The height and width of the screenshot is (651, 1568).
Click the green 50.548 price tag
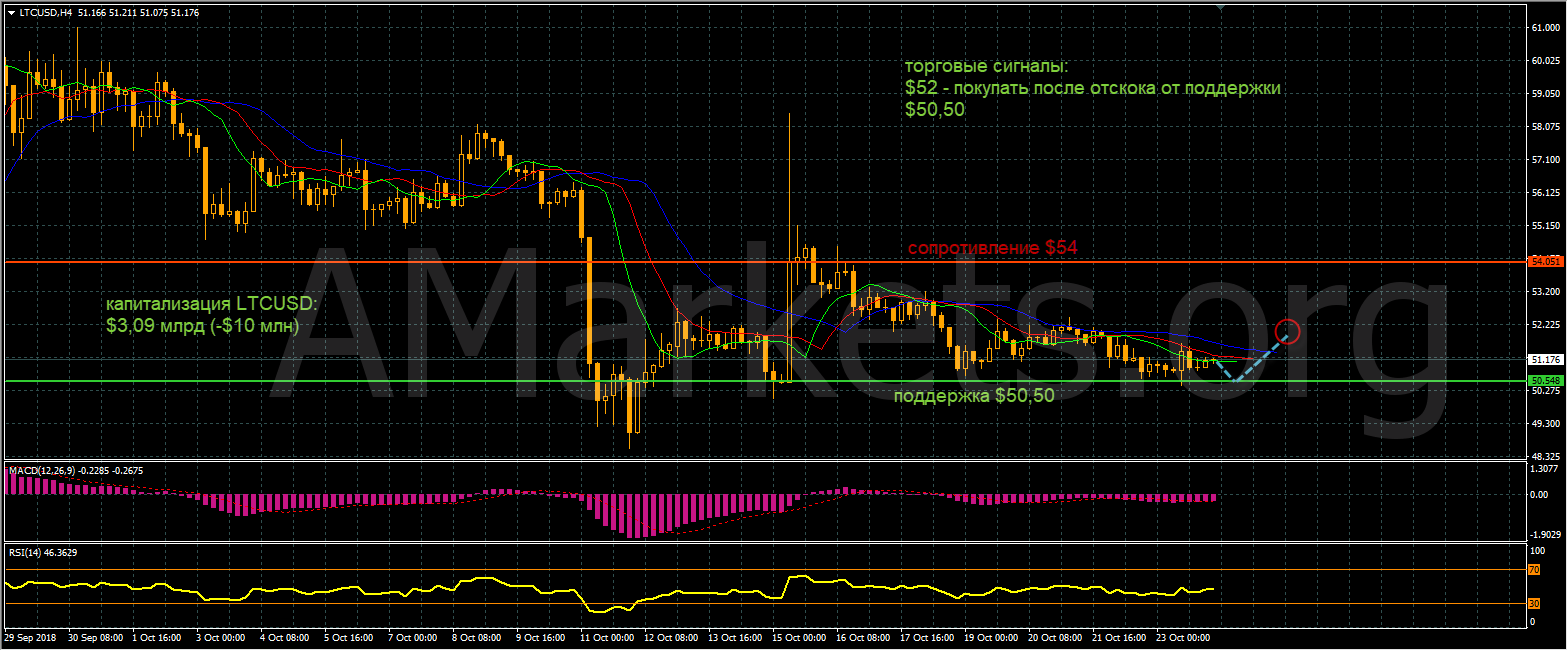[1544, 381]
